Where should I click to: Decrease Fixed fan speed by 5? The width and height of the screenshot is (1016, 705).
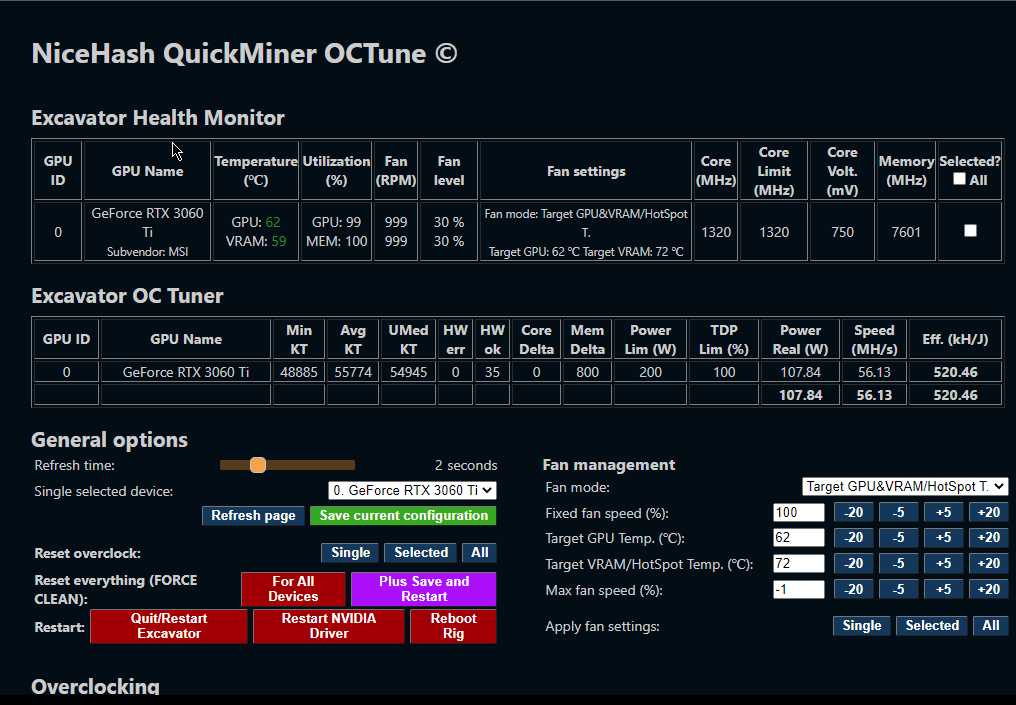coord(898,513)
